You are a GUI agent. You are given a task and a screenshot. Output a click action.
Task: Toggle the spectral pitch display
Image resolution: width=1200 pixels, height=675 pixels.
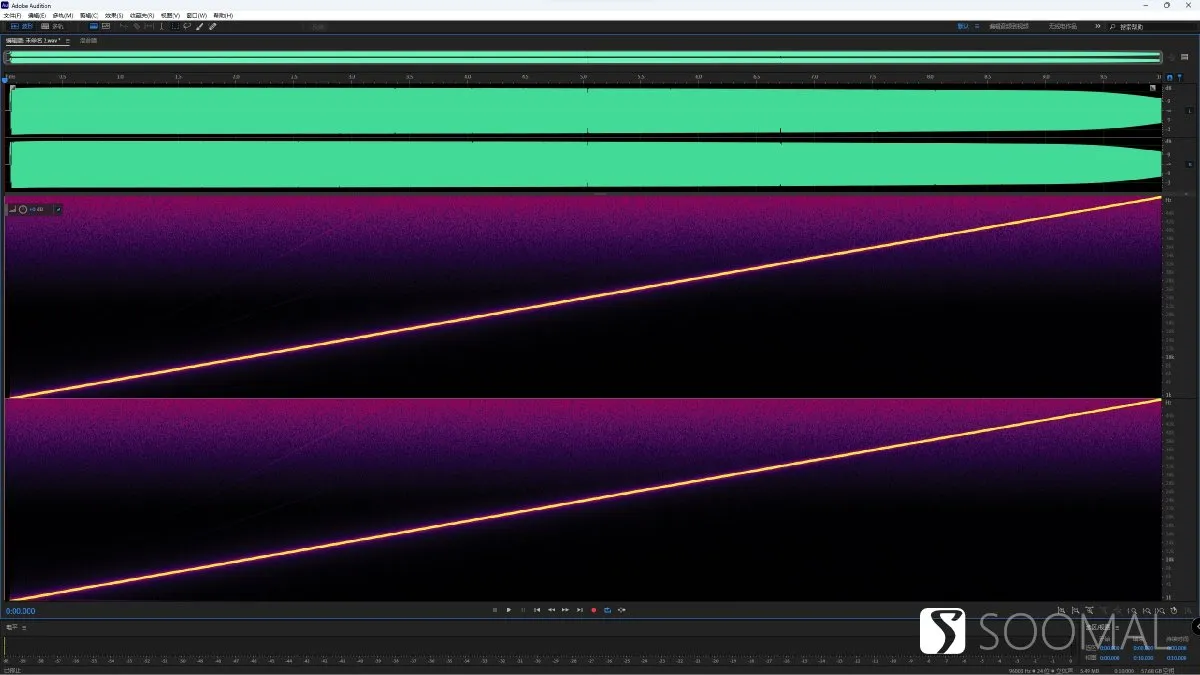click(105, 26)
